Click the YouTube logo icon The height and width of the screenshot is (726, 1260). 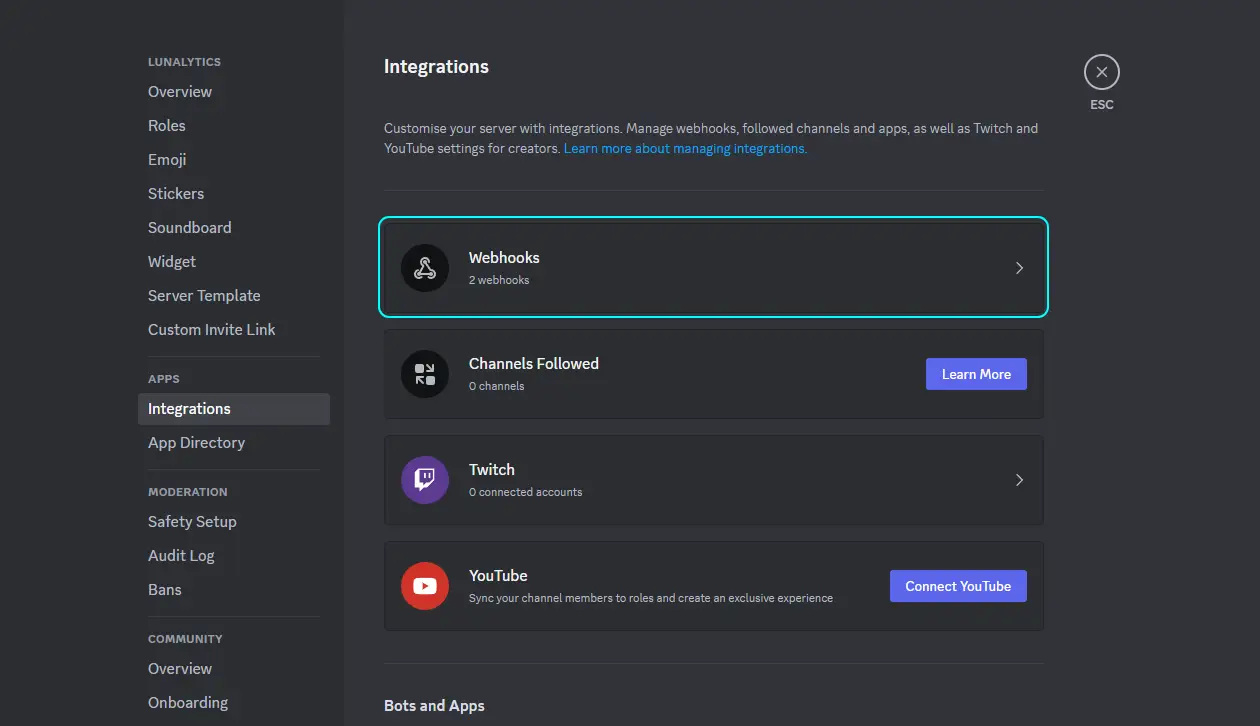point(424,585)
